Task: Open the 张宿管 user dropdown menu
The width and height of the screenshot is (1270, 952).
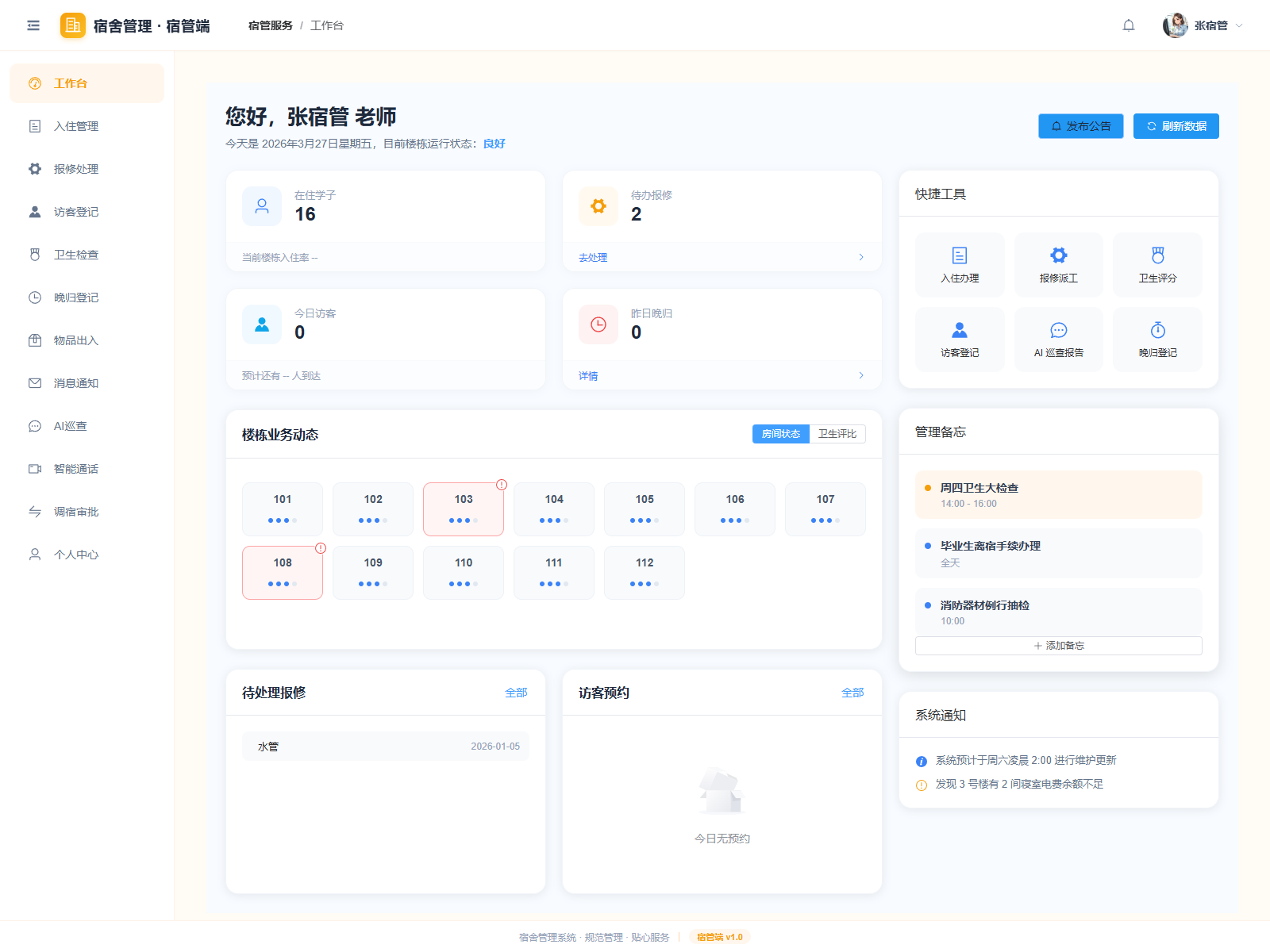Action: click(1203, 25)
